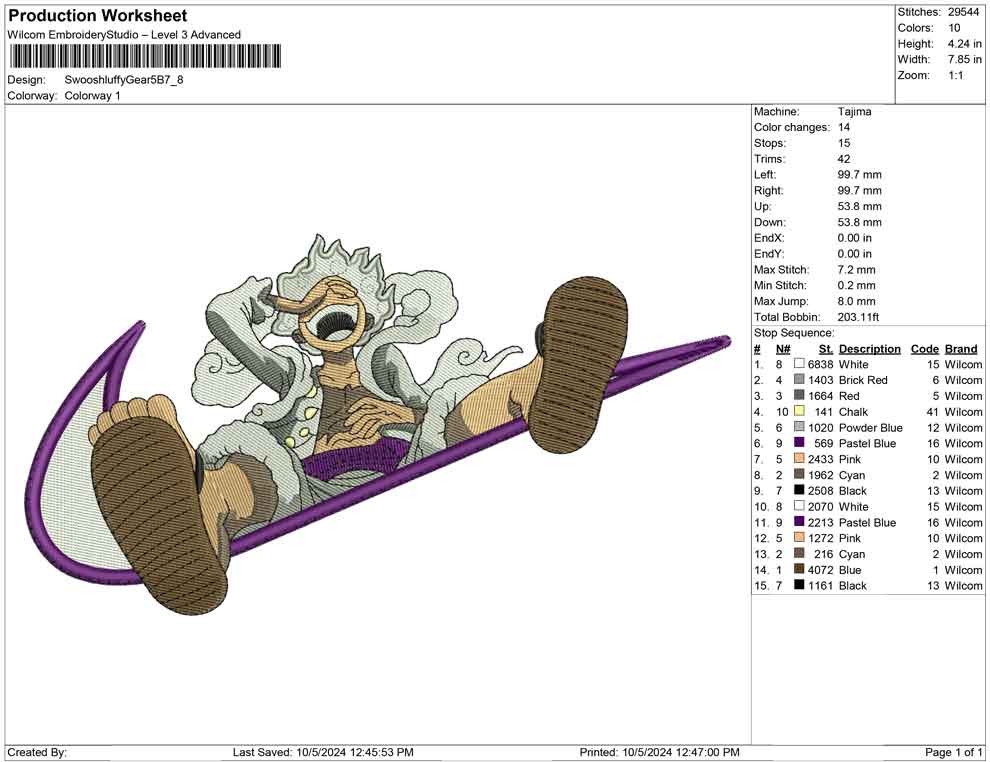Click the White swatch beside stitch count 6838
Image resolution: width=990 pixels, height=762 pixels.
(799, 364)
